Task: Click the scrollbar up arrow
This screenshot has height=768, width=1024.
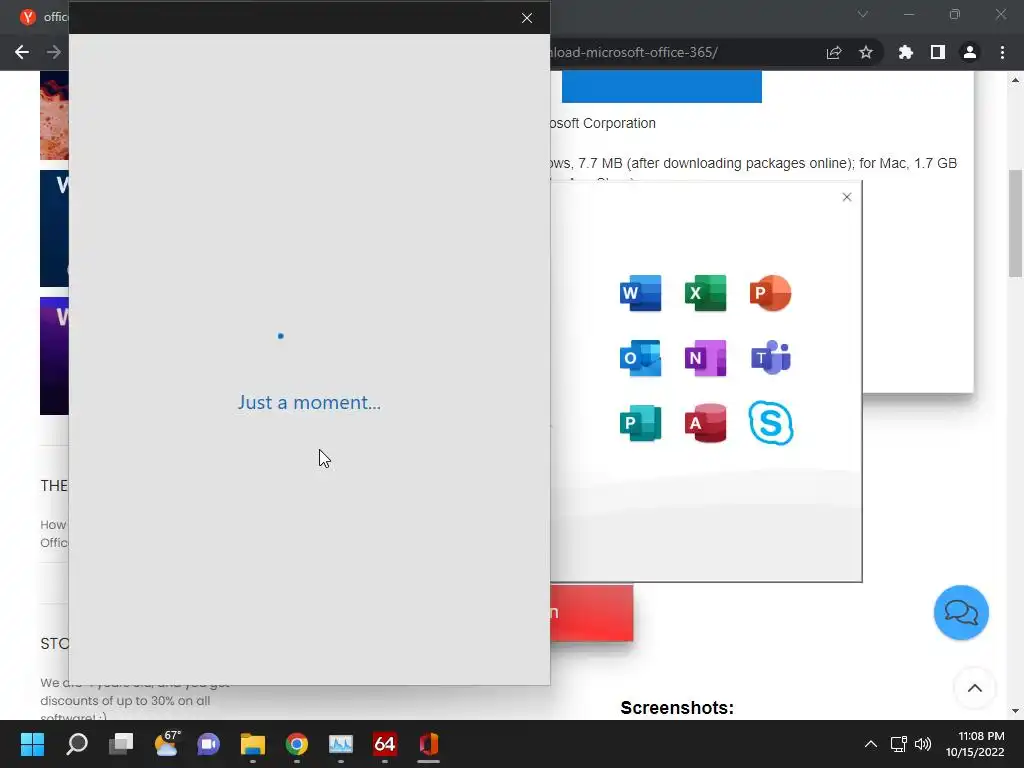Action: click(x=1015, y=80)
